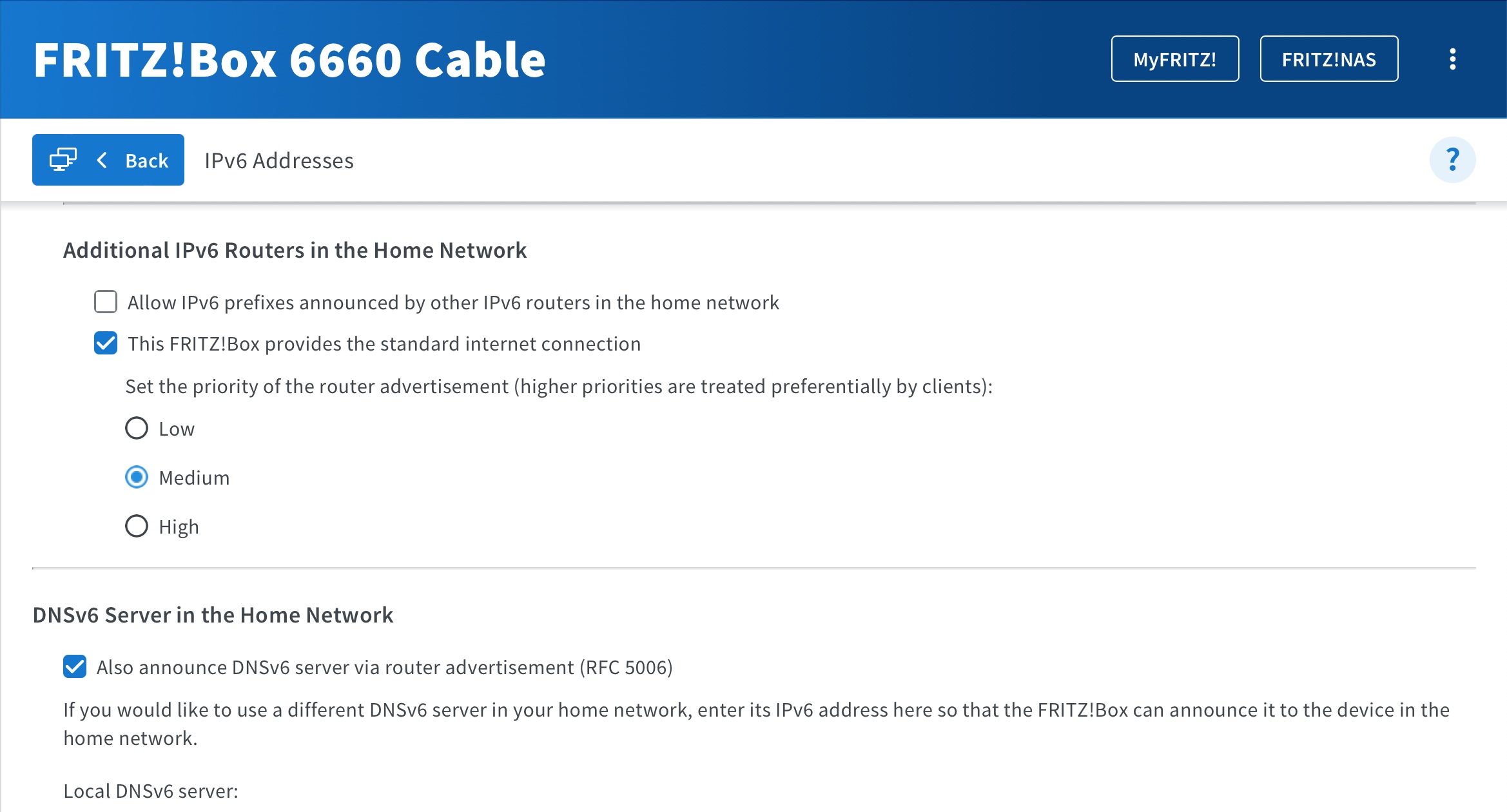The height and width of the screenshot is (812, 1507).
Task: Select the High priority radio button
Action: click(x=137, y=527)
